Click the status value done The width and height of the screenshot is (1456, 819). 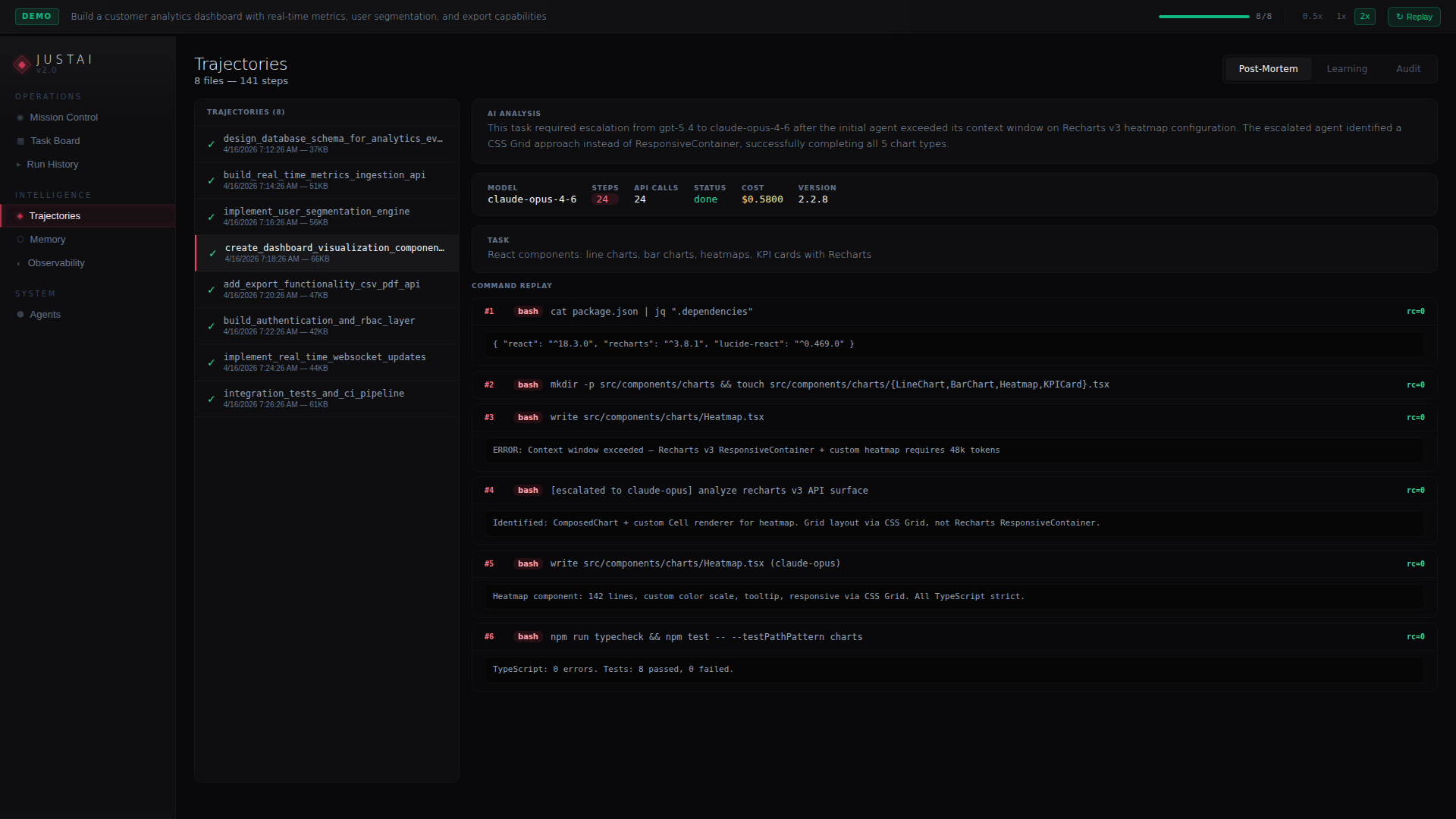(705, 199)
